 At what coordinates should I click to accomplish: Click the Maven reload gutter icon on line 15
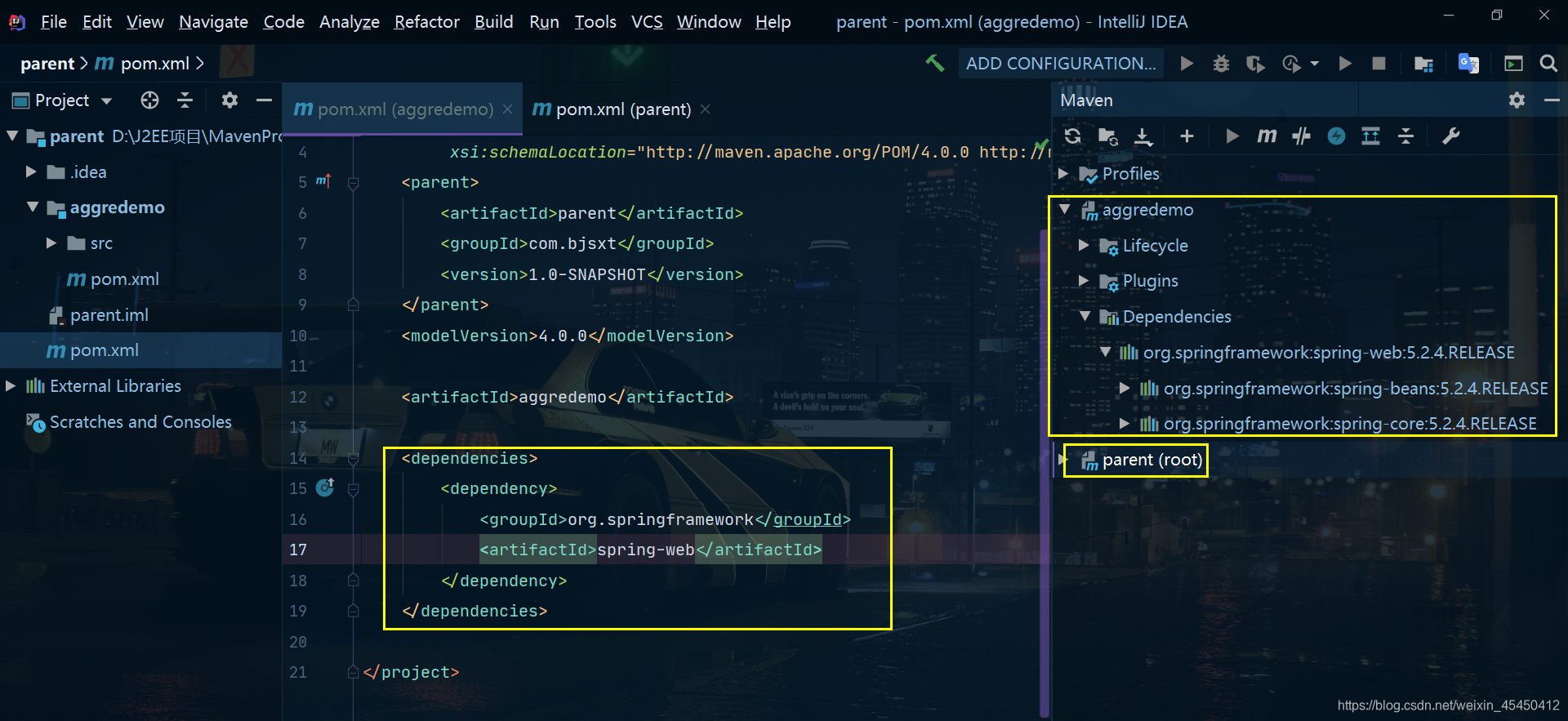pyautogui.click(x=325, y=487)
